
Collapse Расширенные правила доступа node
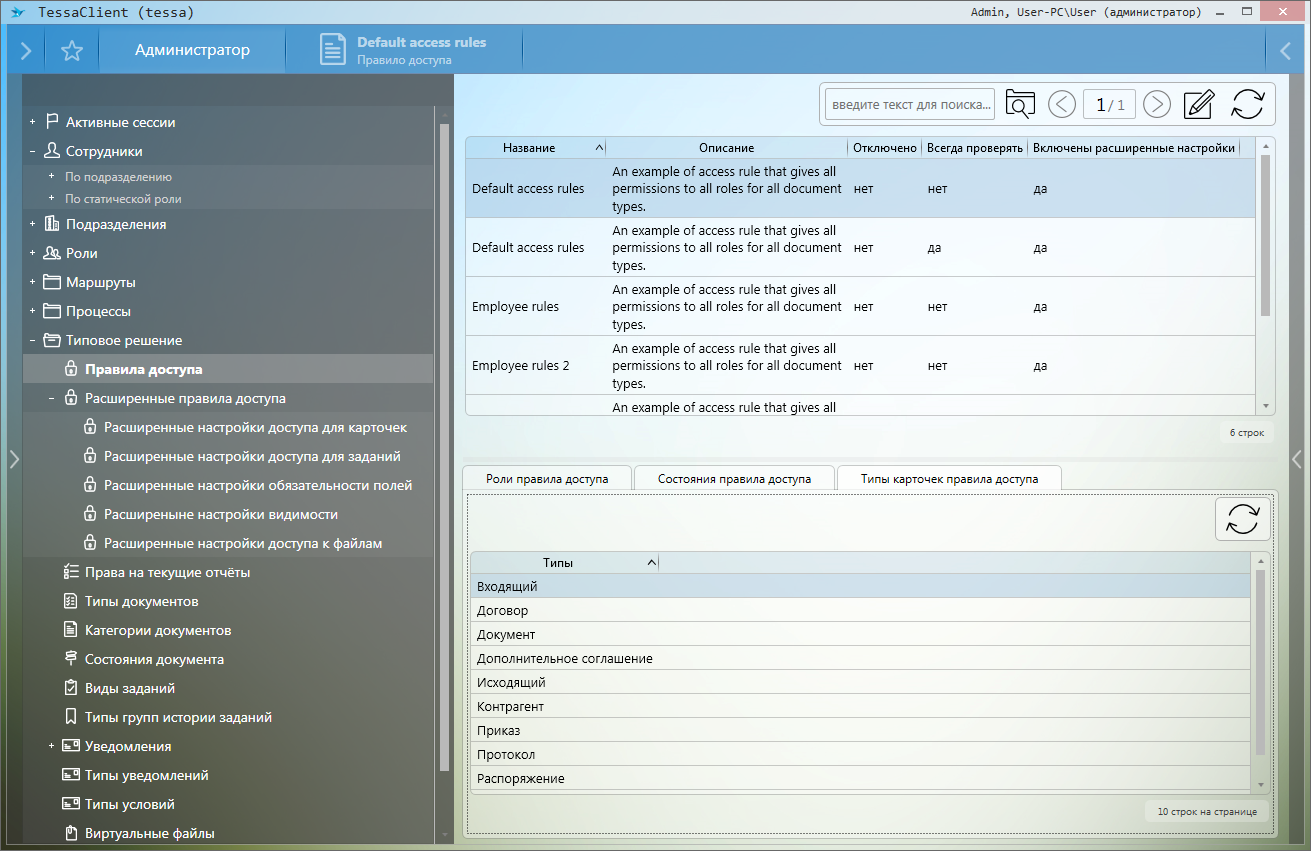click(x=51, y=398)
